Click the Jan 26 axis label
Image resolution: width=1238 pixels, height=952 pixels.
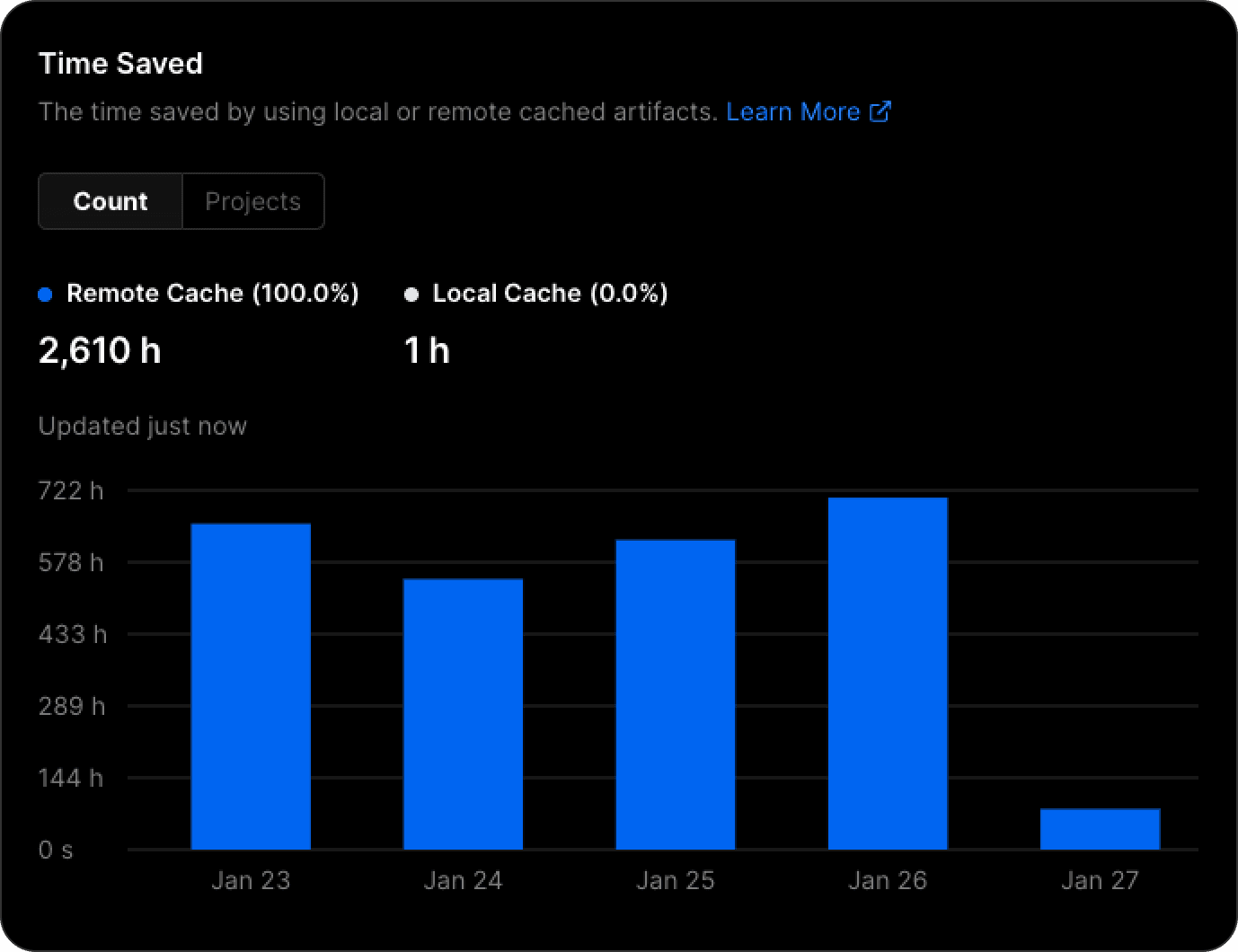(x=887, y=880)
